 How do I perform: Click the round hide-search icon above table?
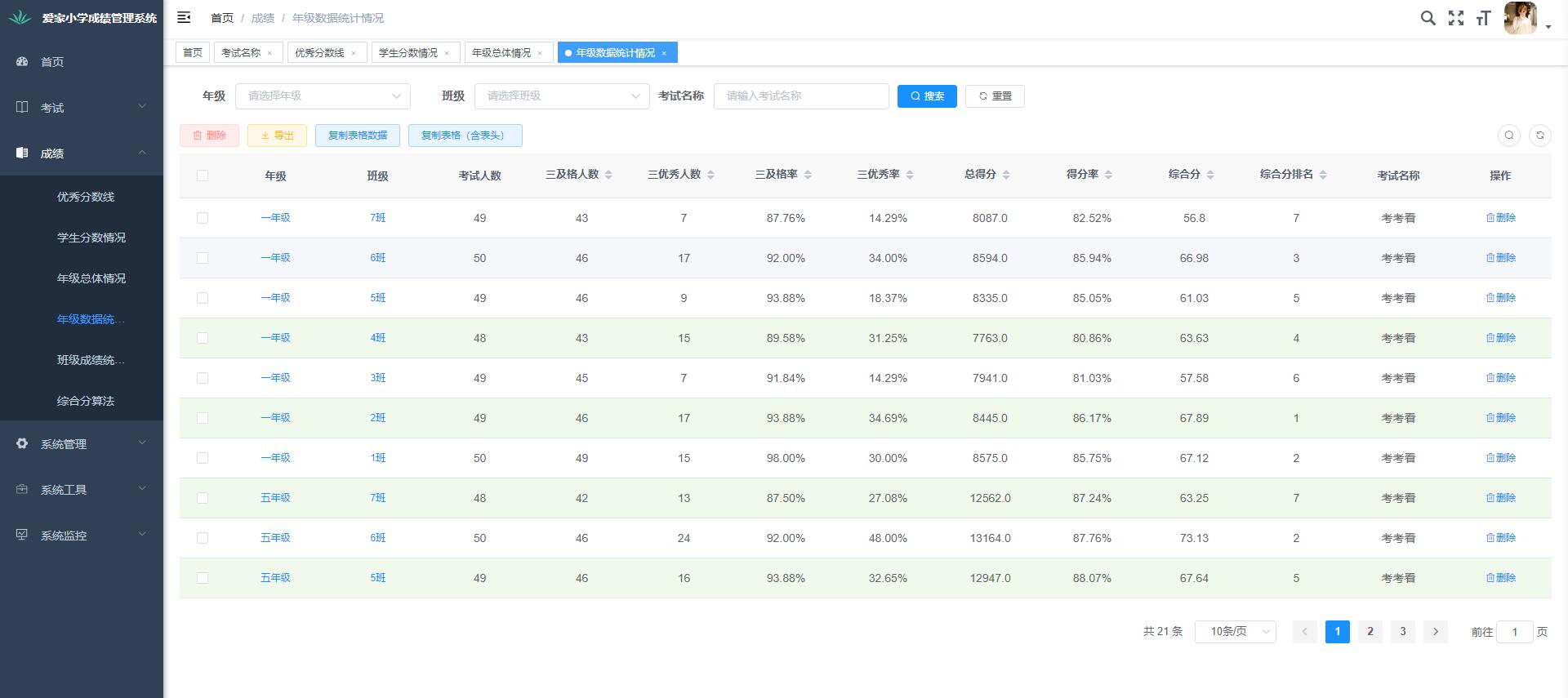click(1508, 136)
